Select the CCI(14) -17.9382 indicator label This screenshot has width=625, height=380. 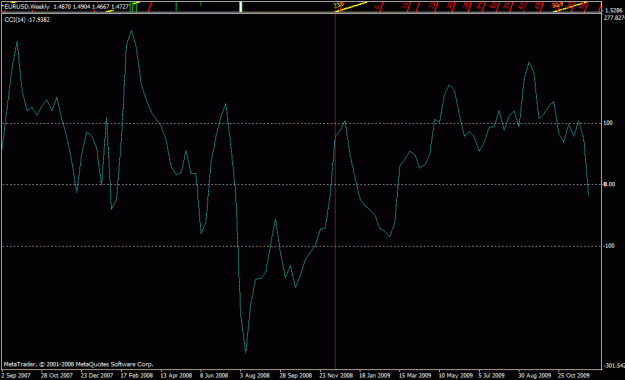point(27,20)
